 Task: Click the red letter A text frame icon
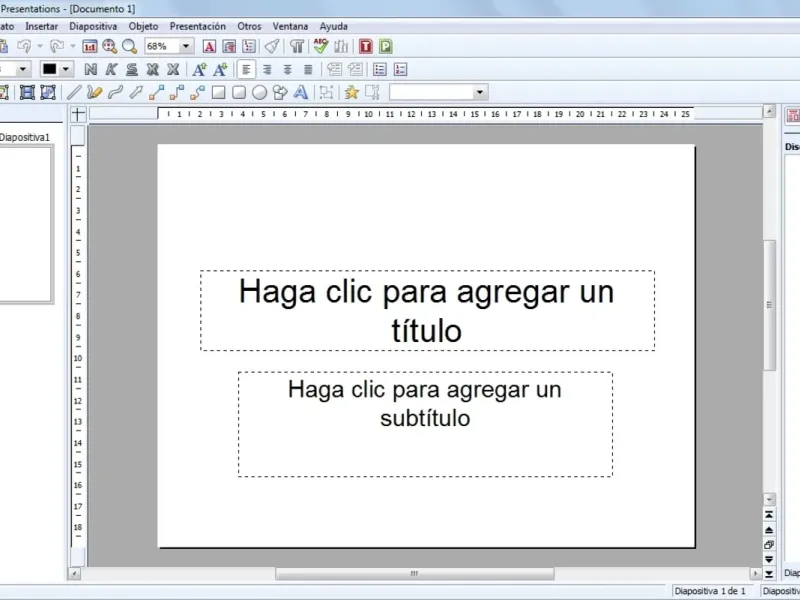click(209, 46)
